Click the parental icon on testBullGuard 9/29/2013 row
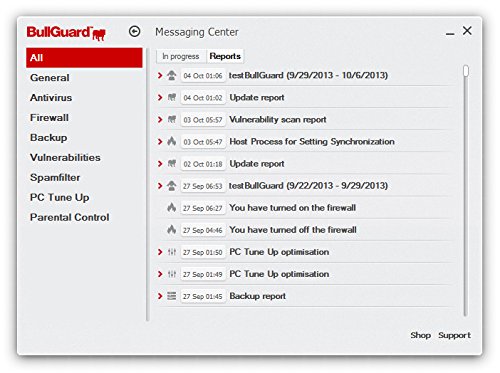Screen dimensions: 500x373 coord(172,75)
